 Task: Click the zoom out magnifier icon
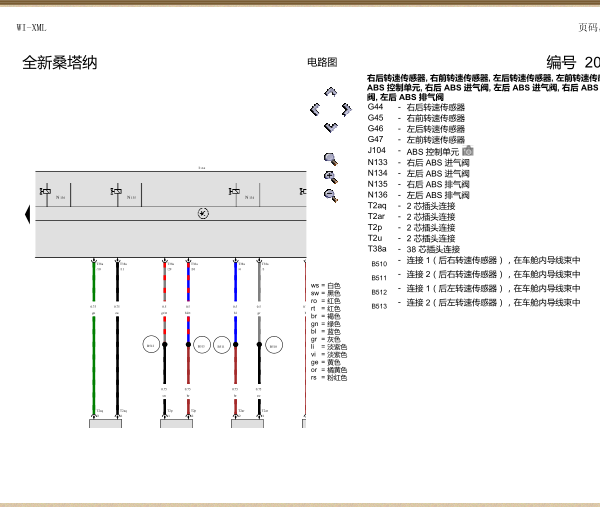[x=331, y=195]
